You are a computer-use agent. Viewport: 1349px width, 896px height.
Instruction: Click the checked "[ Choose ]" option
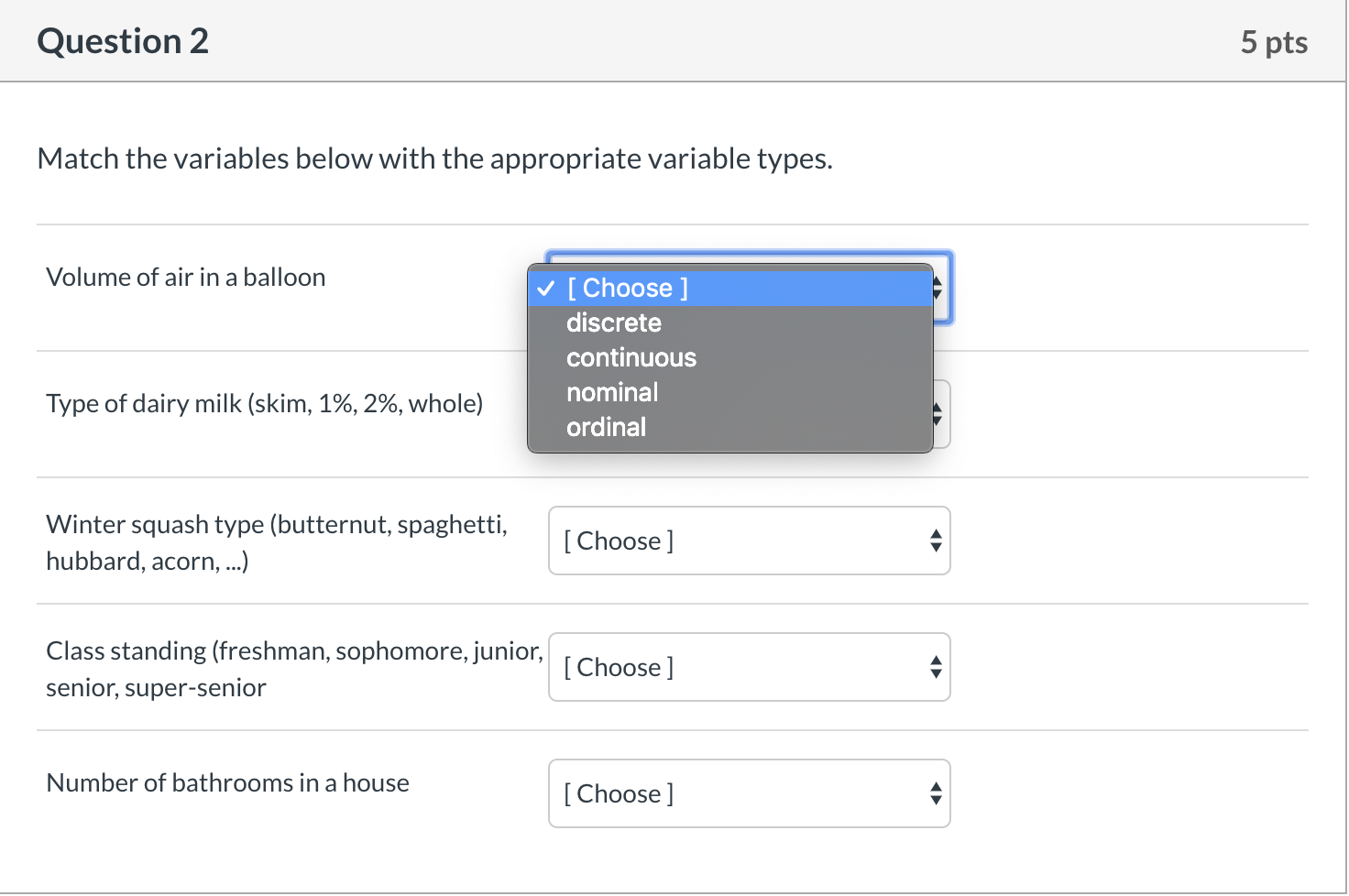[x=628, y=288]
